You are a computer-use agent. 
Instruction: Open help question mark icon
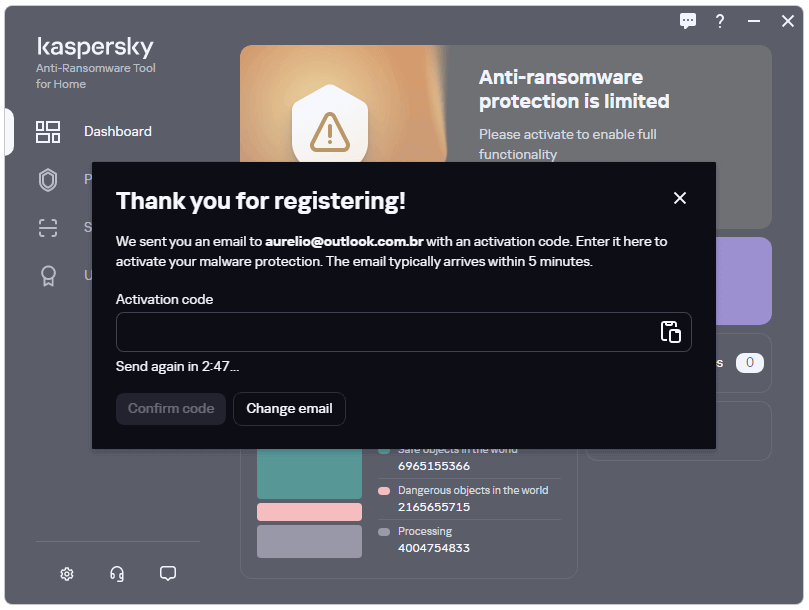pos(720,21)
